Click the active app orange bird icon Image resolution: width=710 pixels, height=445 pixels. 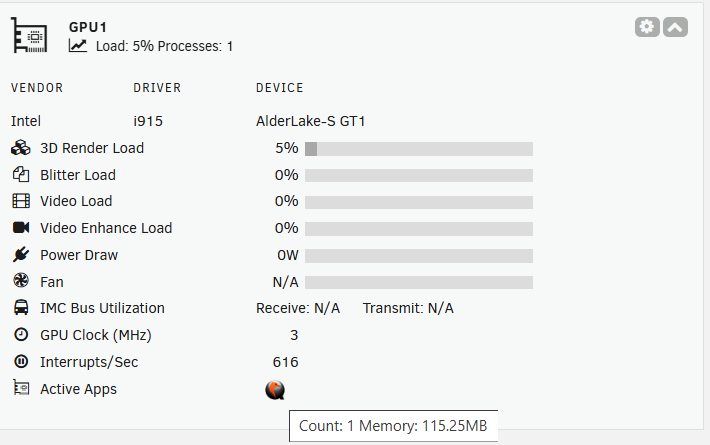click(275, 390)
